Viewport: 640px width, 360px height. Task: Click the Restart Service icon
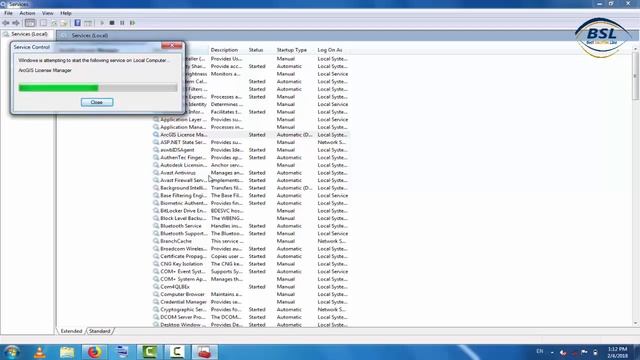click(132, 23)
